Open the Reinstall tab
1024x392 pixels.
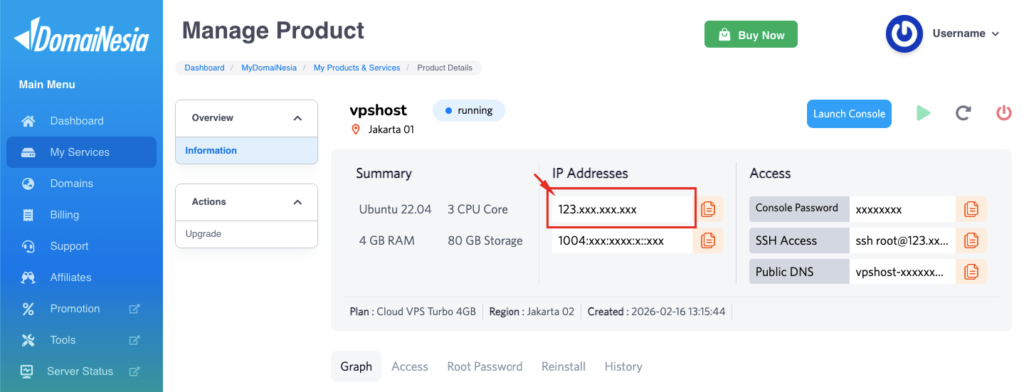(563, 367)
